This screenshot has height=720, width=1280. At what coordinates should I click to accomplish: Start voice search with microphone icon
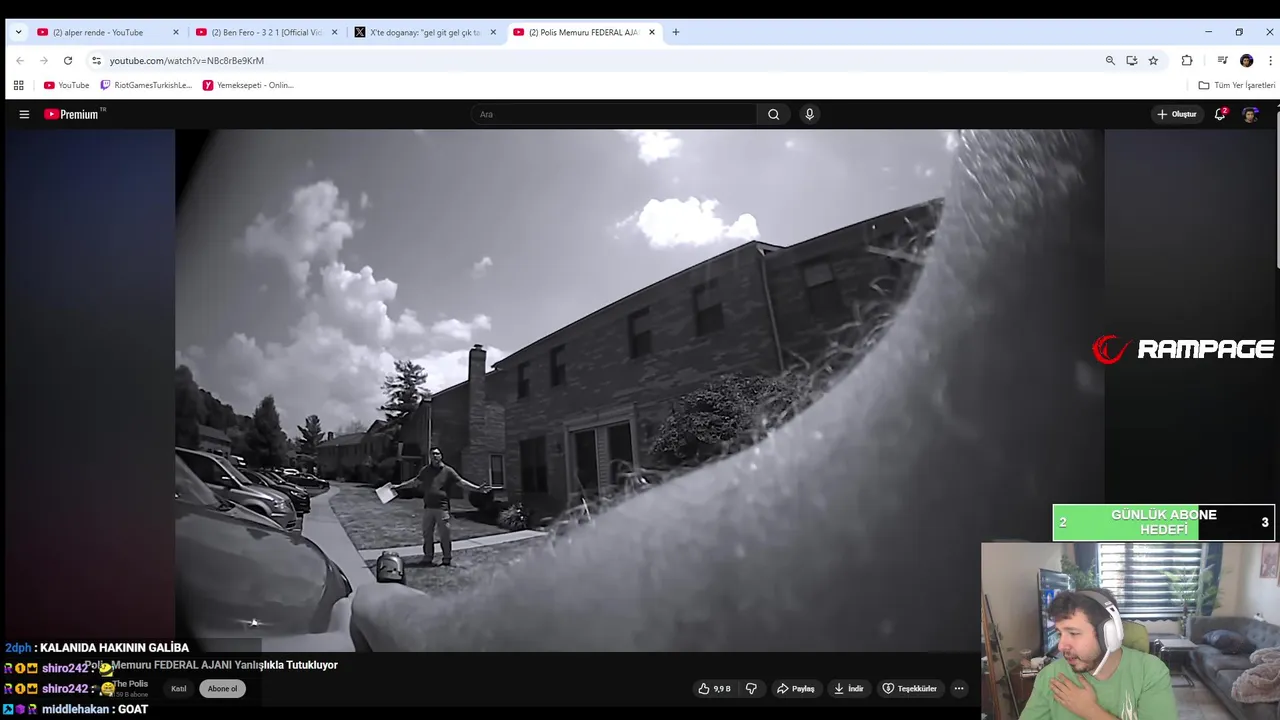(809, 114)
